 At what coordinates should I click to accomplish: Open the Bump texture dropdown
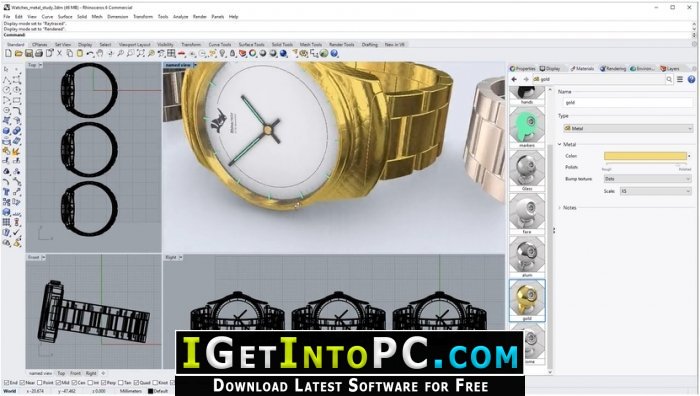point(647,179)
